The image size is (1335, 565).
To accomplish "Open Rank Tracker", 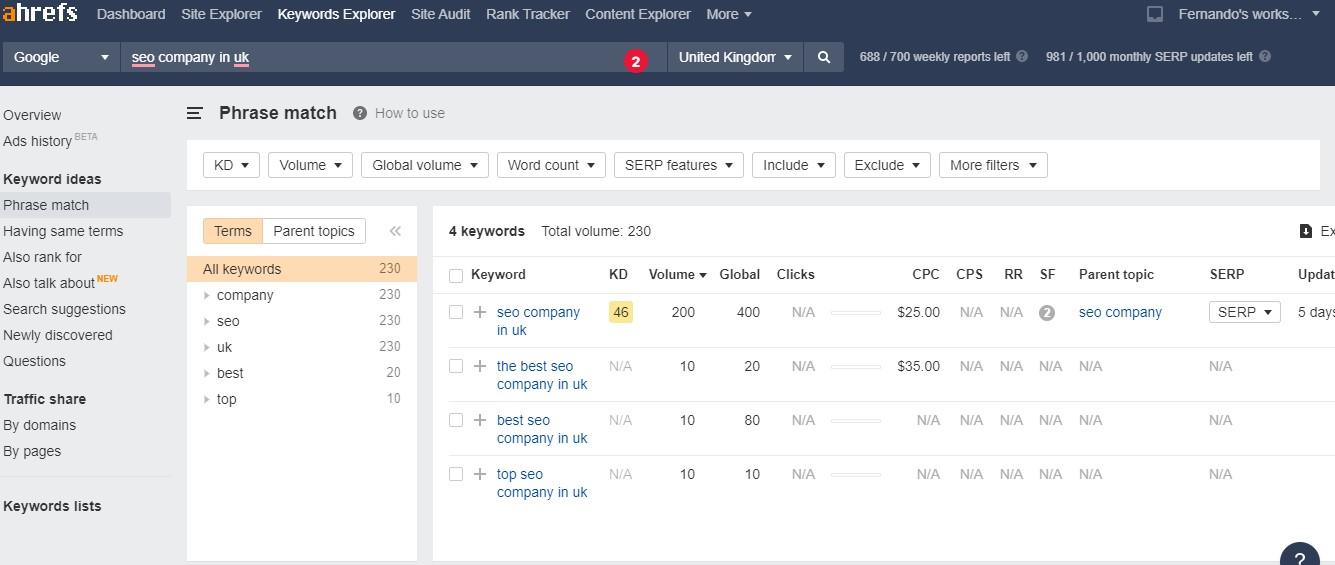I will (x=527, y=14).
